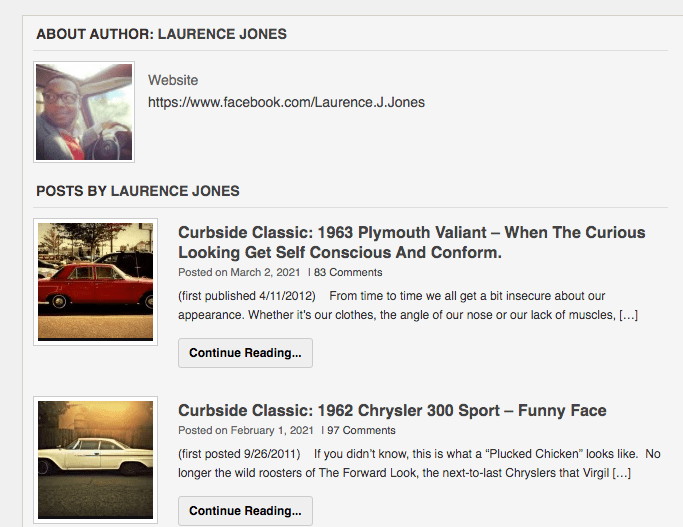The height and width of the screenshot is (527, 683).
Task: Open the Laurence.J.Jones Facebook URL
Action: click(286, 102)
